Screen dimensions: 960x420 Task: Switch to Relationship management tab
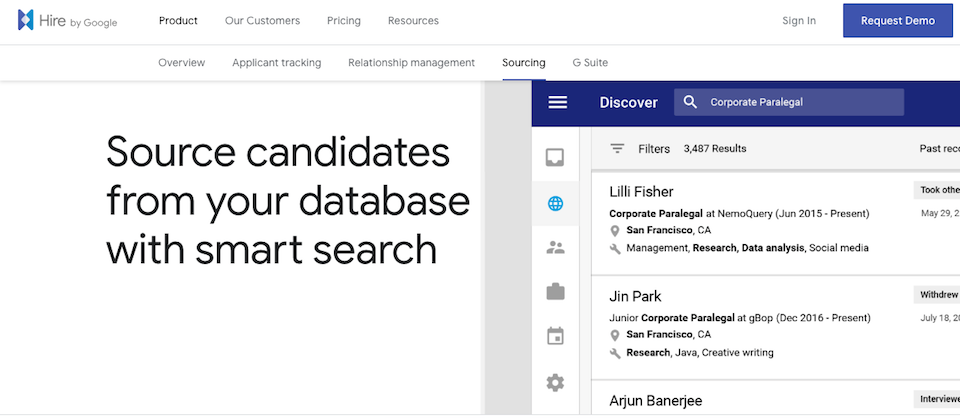(411, 62)
